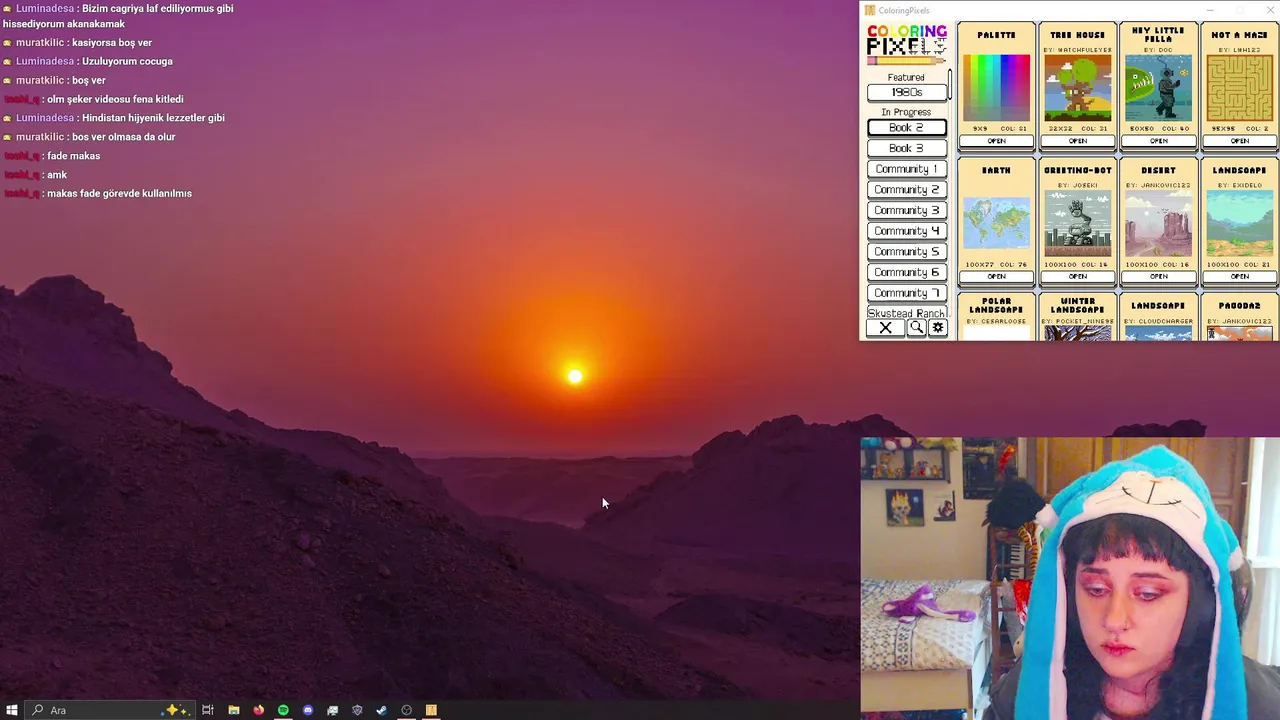Click chat message 'Uzuluyorum cocuga'
Viewport: 1280px width, 720px height.
click(127, 61)
